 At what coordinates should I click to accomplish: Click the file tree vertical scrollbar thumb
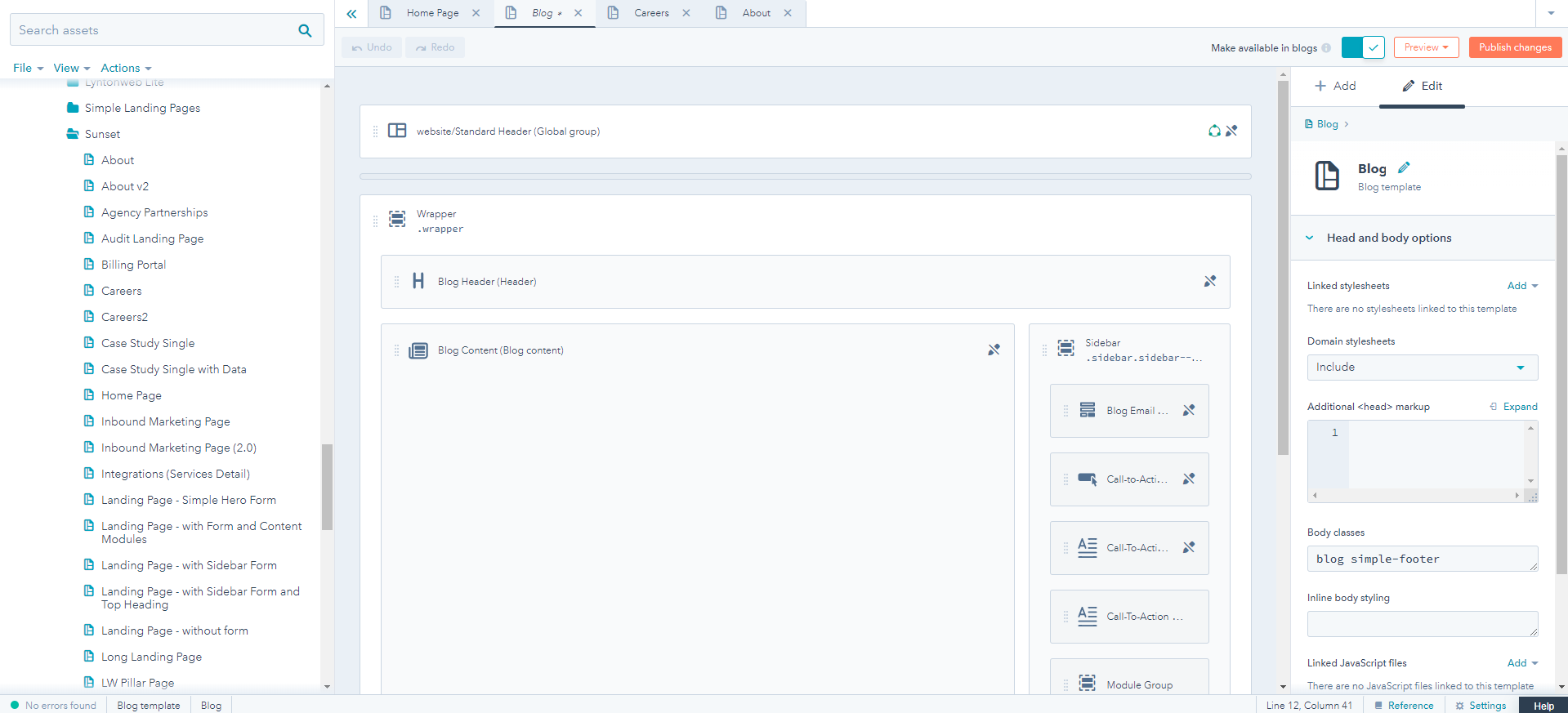(x=327, y=487)
